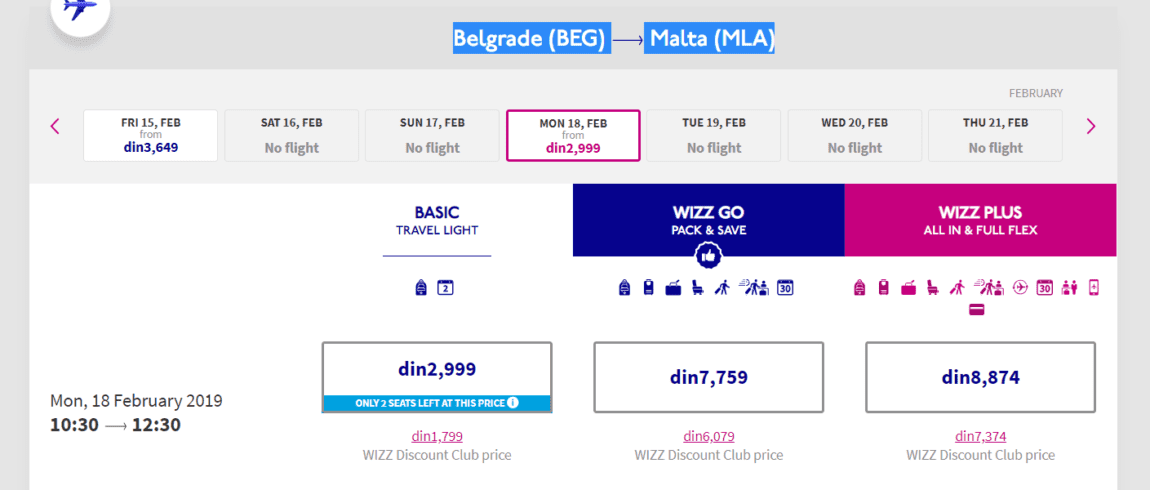Open the BASIC Travel Light tab
Viewport: 1150px width, 490px height.
coord(437,220)
